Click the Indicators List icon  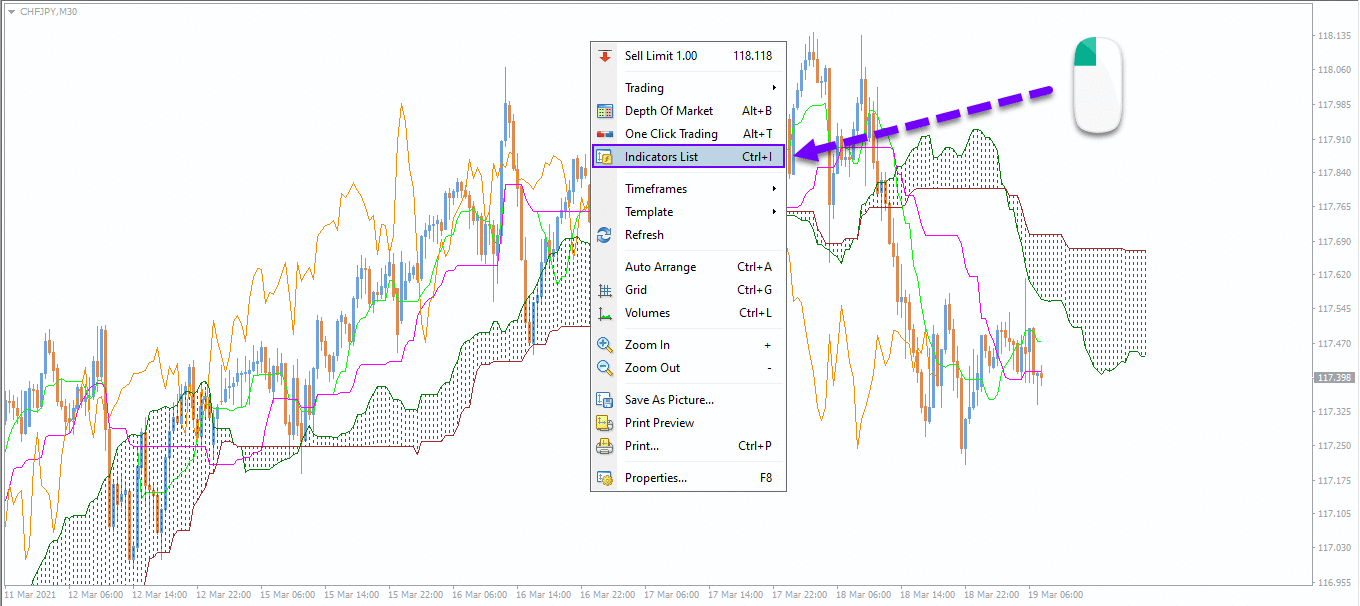click(x=604, y=157)
